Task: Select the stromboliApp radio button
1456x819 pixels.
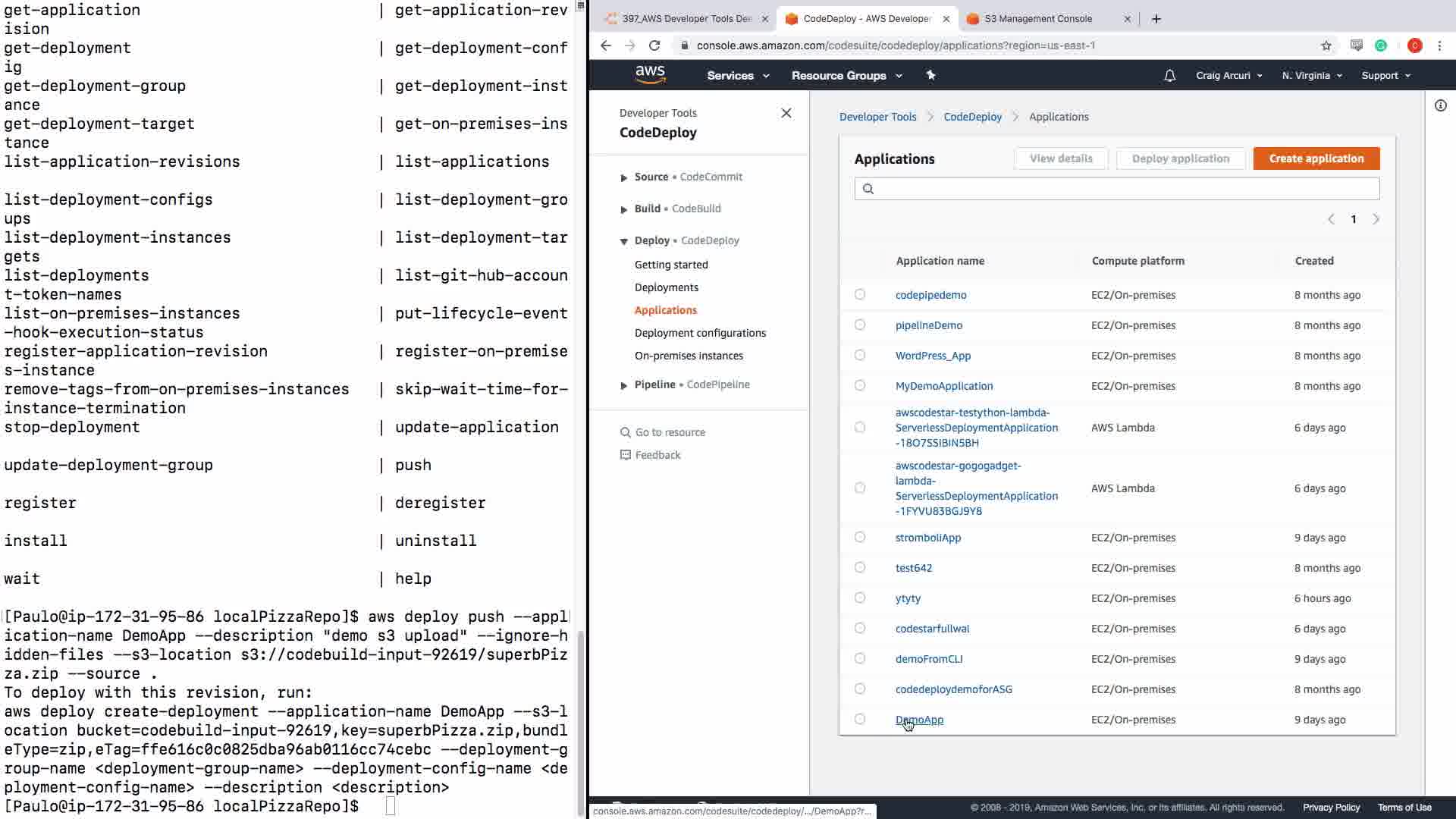Action: coord(859,537)
